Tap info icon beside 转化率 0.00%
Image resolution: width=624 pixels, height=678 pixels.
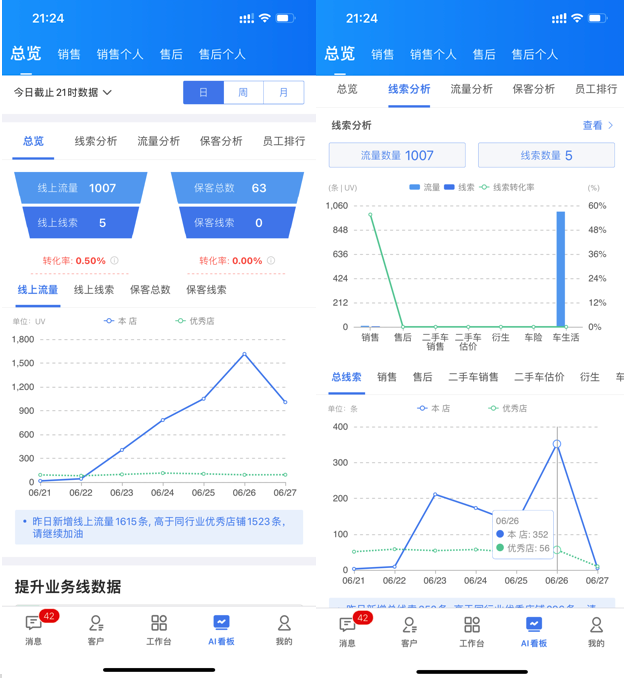tap(271, 260)
